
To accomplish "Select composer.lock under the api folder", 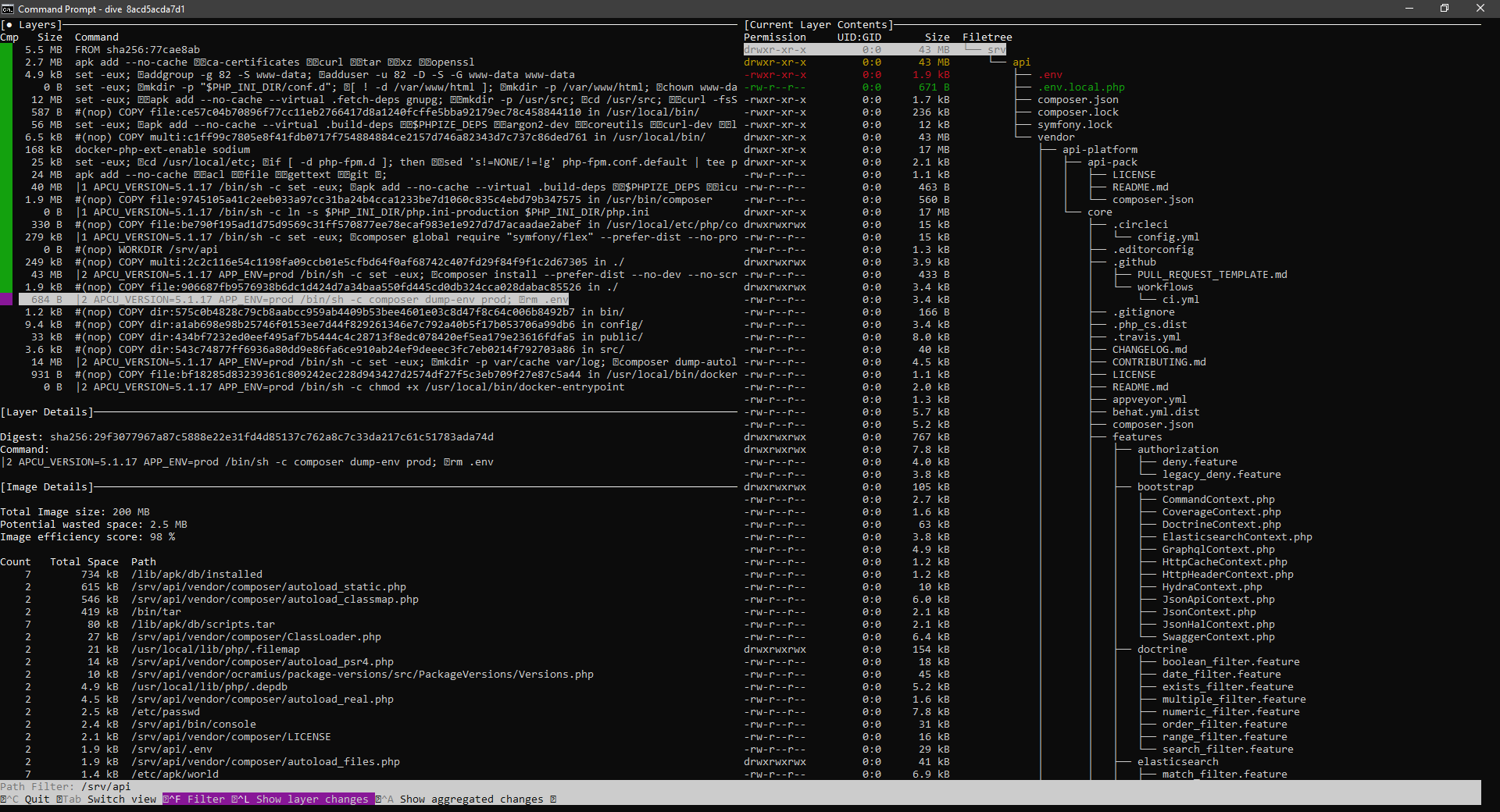I will point(1077,112).
